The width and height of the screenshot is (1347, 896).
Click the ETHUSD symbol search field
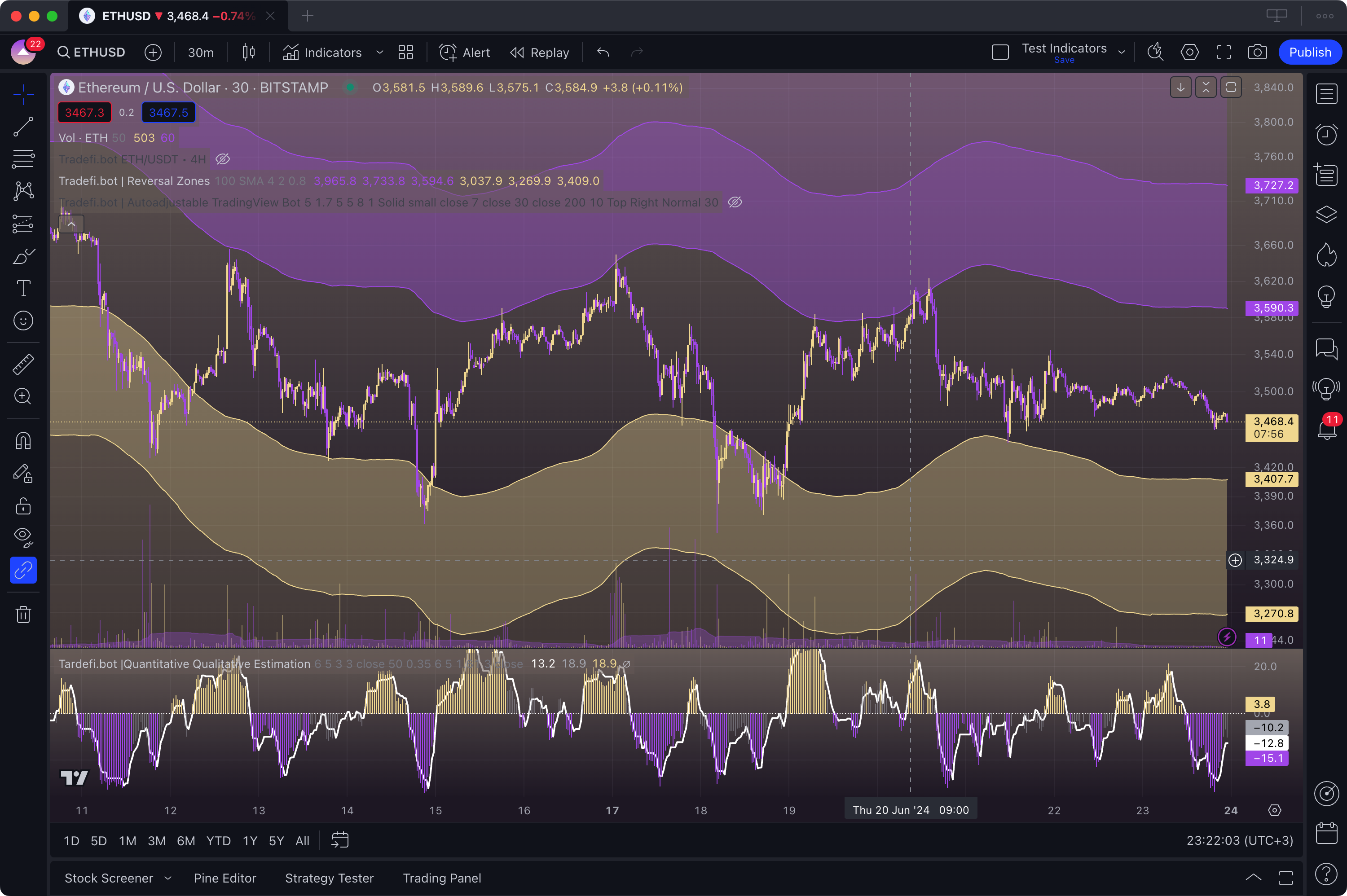pos(92,53)
